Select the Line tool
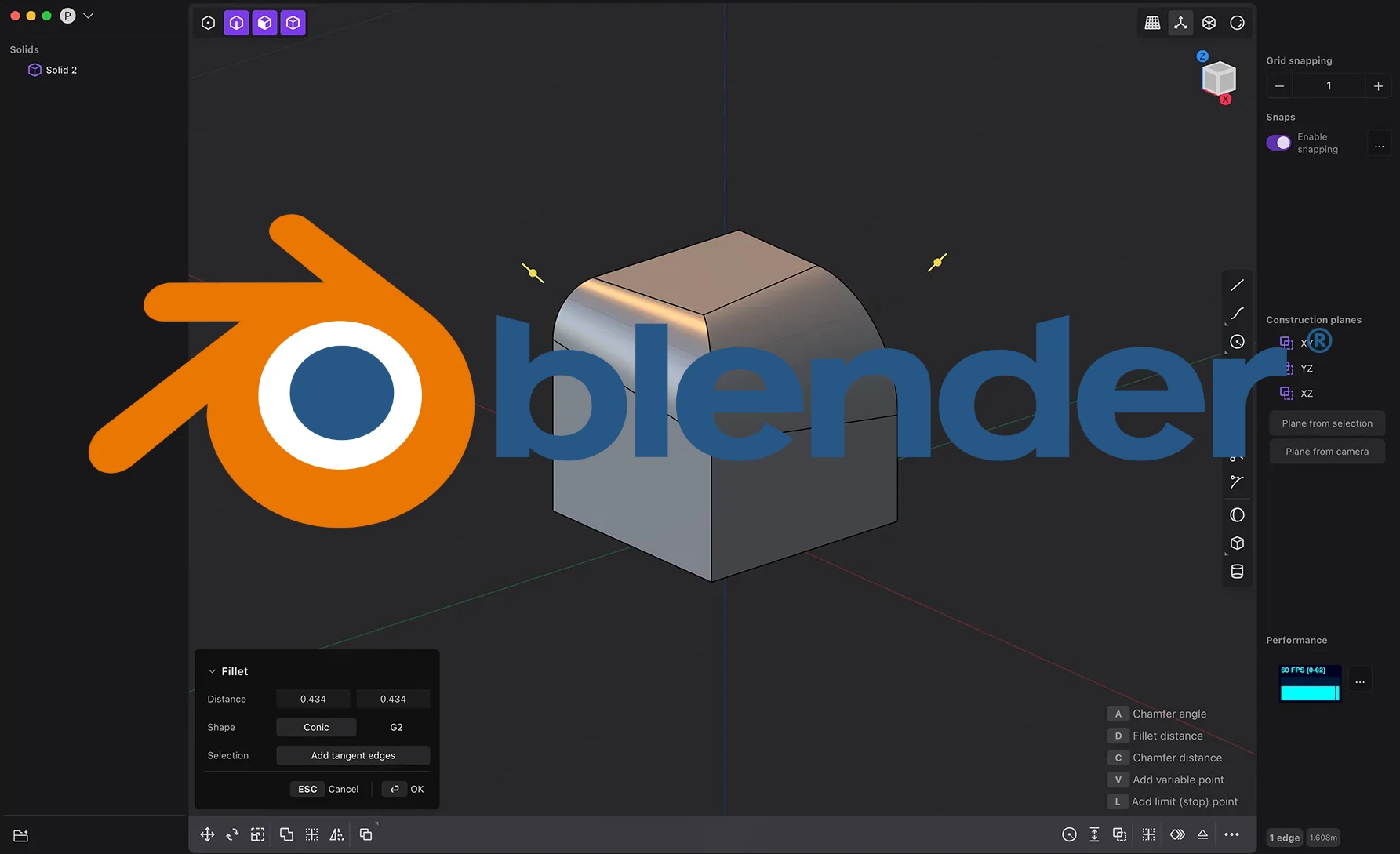1400x854 pixels. 1237,285
